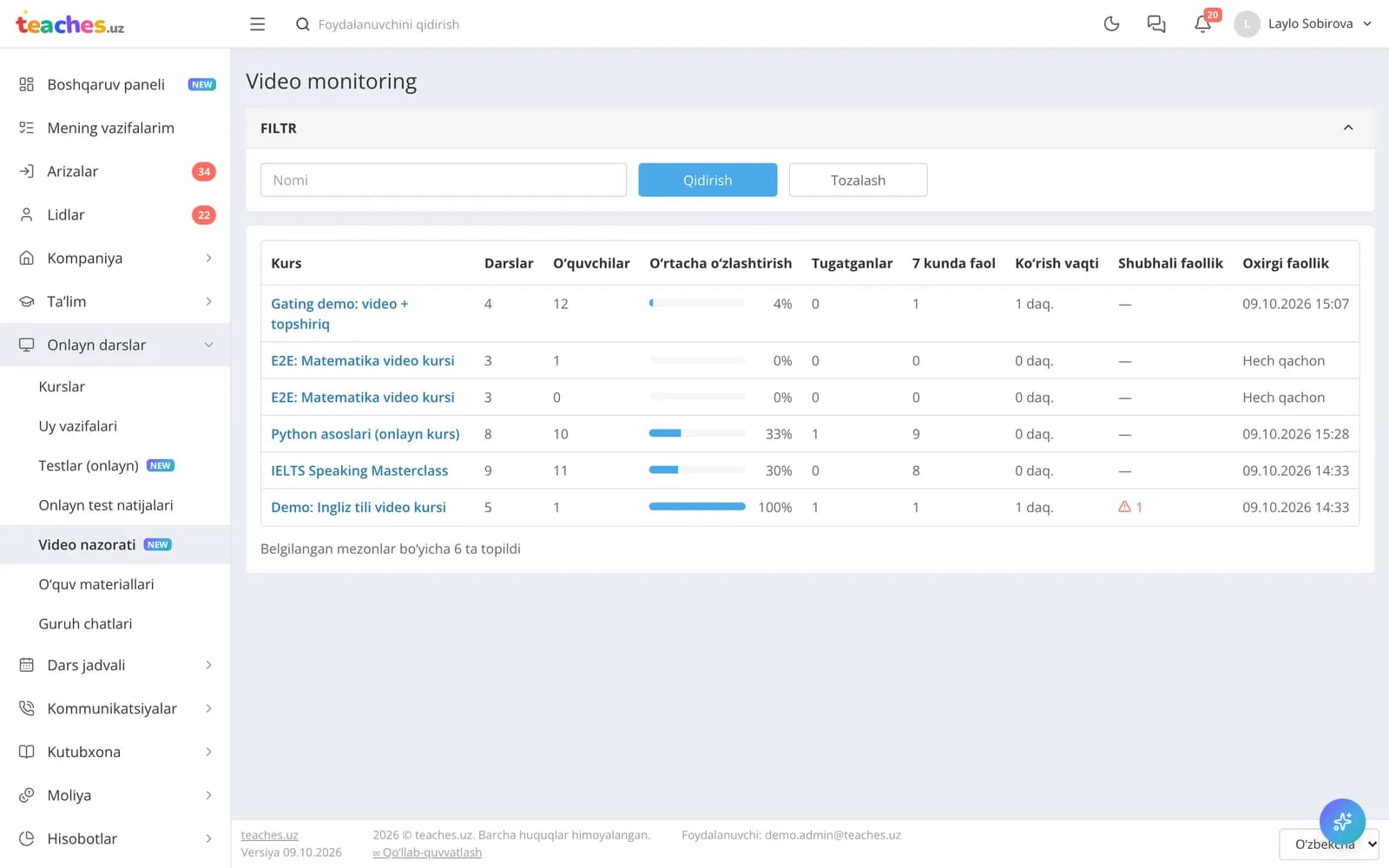Click the Foydalanuvchini qidirish search field
1389x868 pixels.
(389, 24)
